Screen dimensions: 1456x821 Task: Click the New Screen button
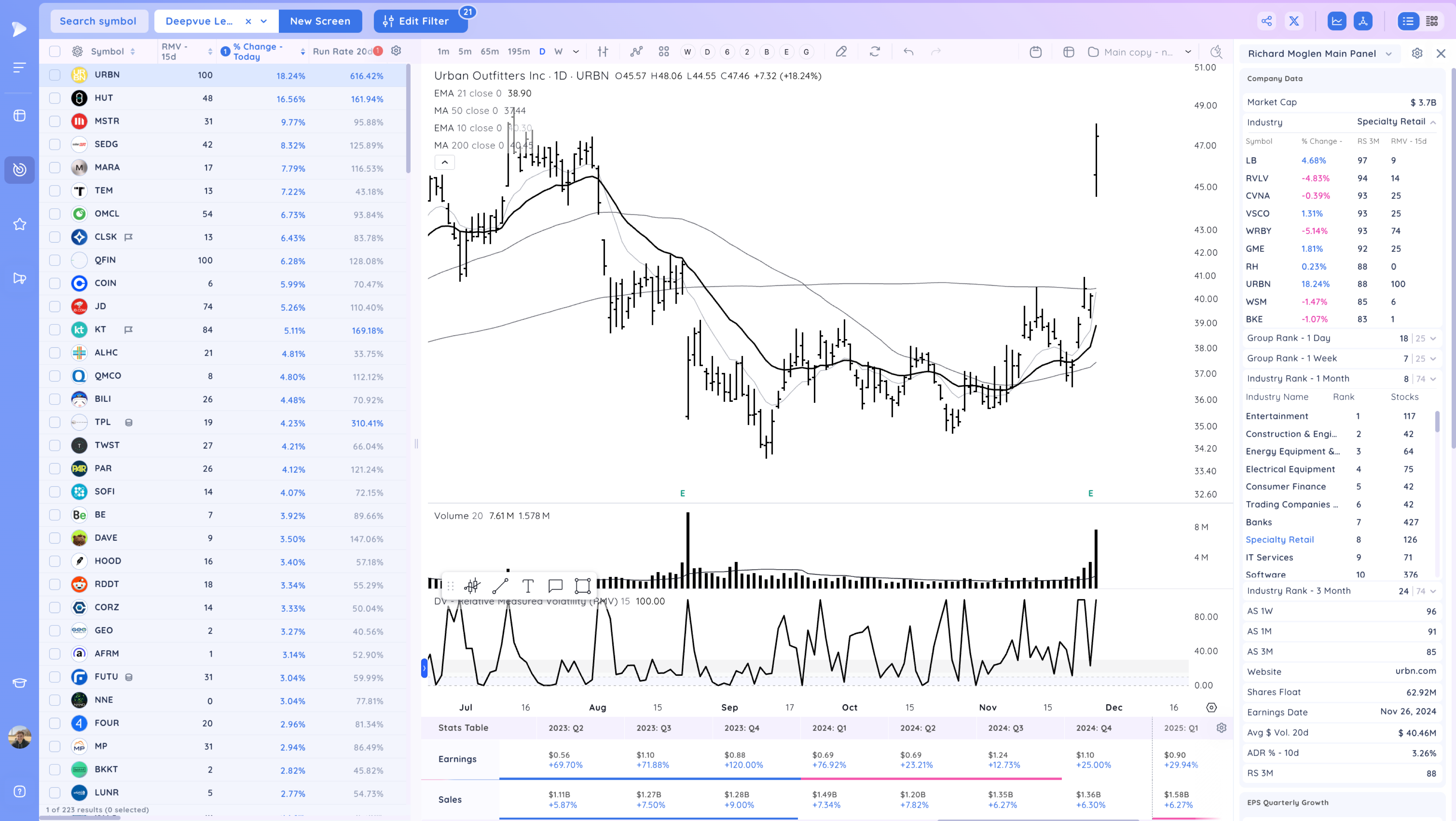[320, 21]
